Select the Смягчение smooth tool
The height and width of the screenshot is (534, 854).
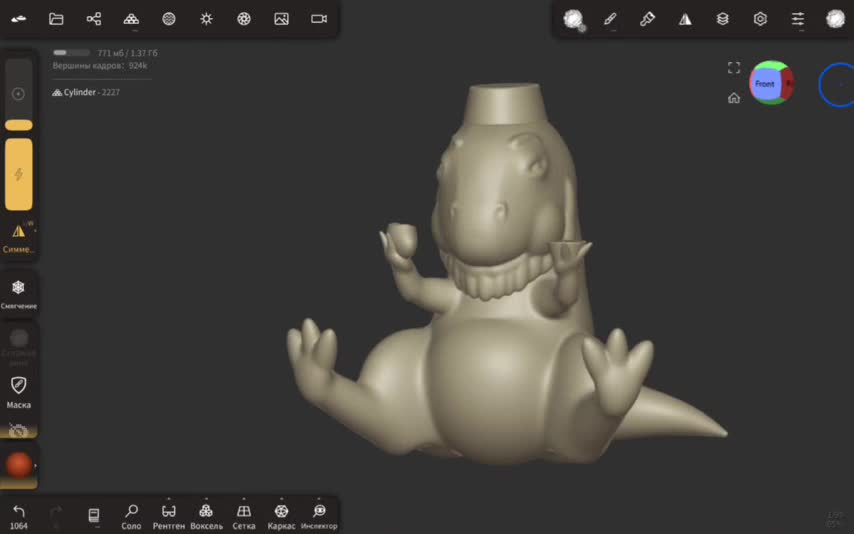(19, 294)
